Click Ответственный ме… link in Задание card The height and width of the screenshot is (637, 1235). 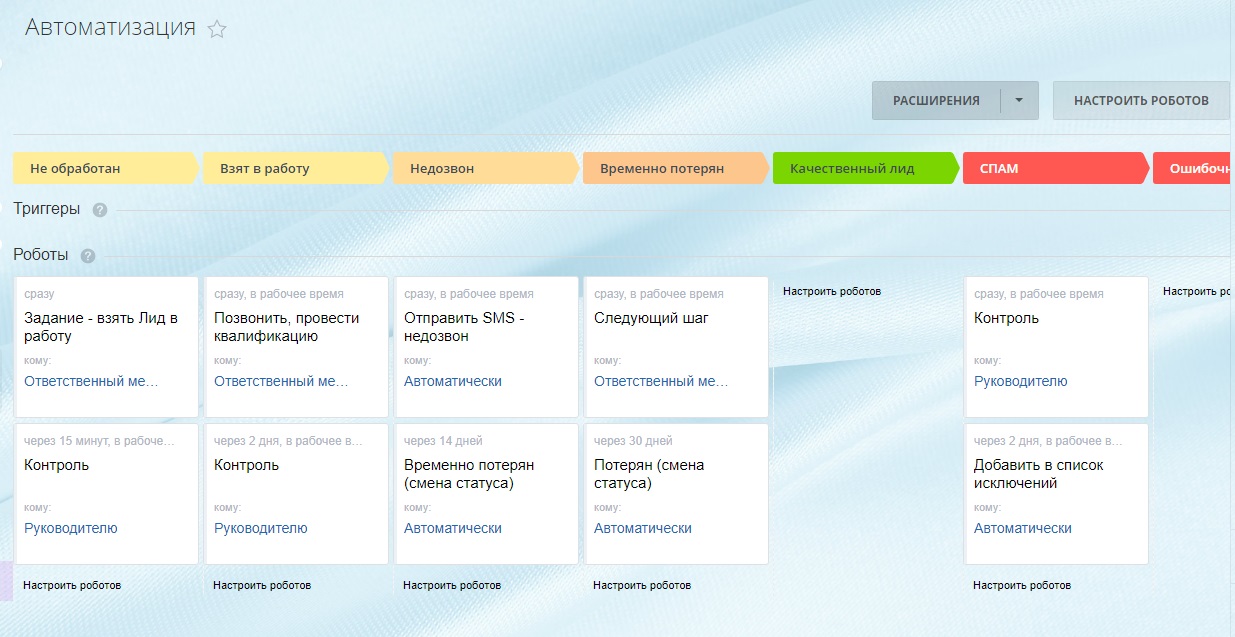91,381
